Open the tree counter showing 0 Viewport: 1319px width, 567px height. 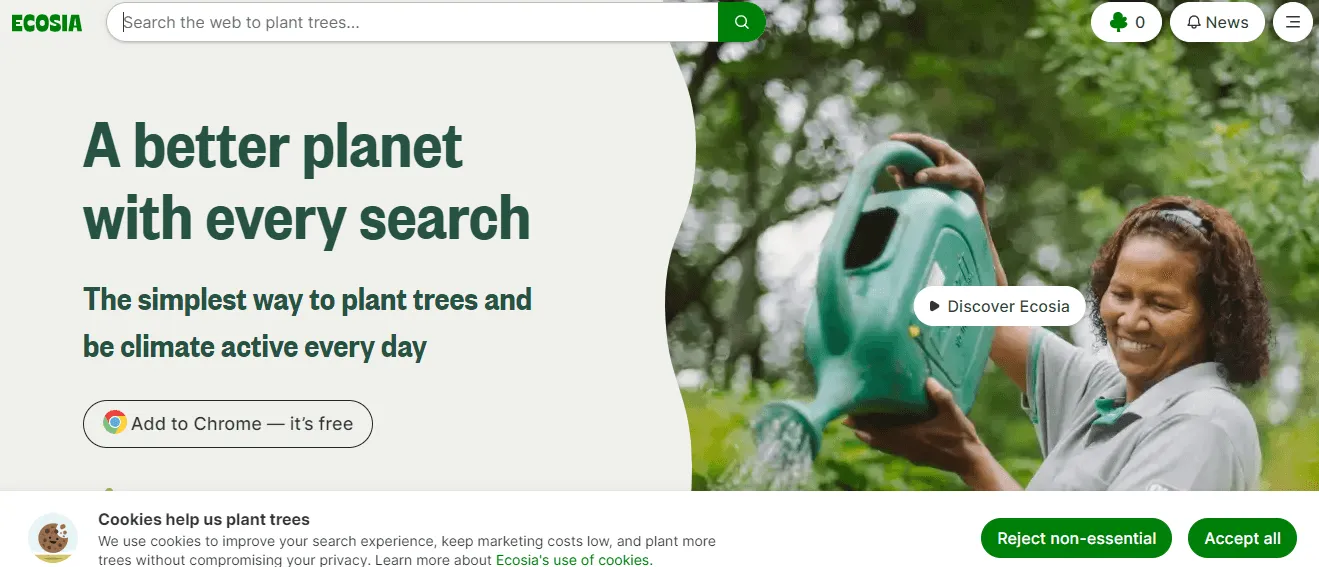[x=1126, y=22]
